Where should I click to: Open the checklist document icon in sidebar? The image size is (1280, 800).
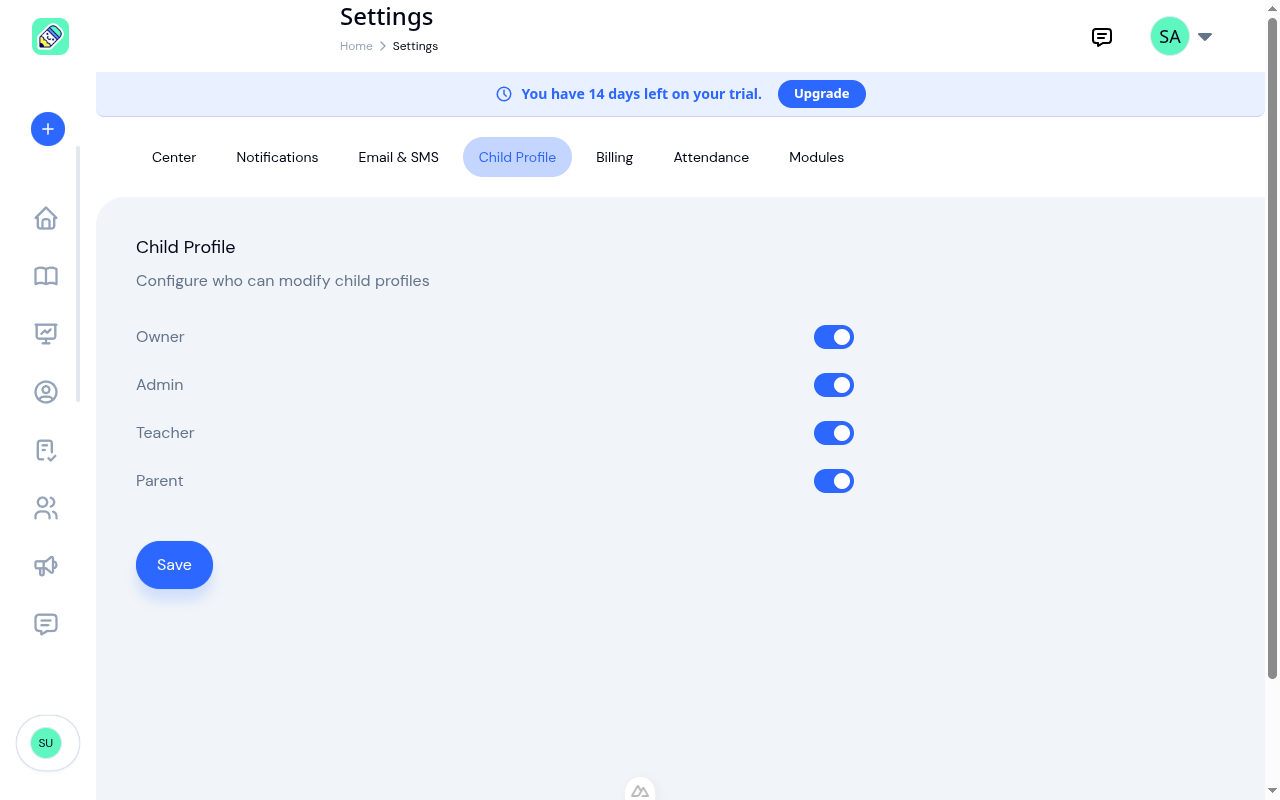[x=46, y=450]
